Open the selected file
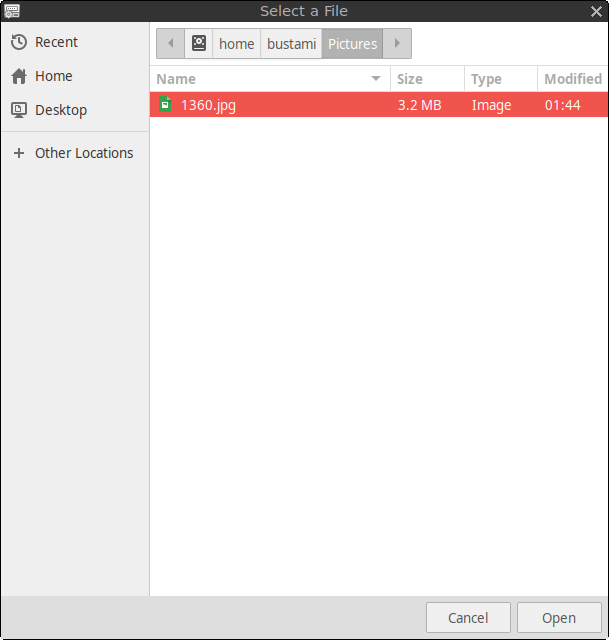This screenshot has height=640, width=609. (x=559, y=618)
